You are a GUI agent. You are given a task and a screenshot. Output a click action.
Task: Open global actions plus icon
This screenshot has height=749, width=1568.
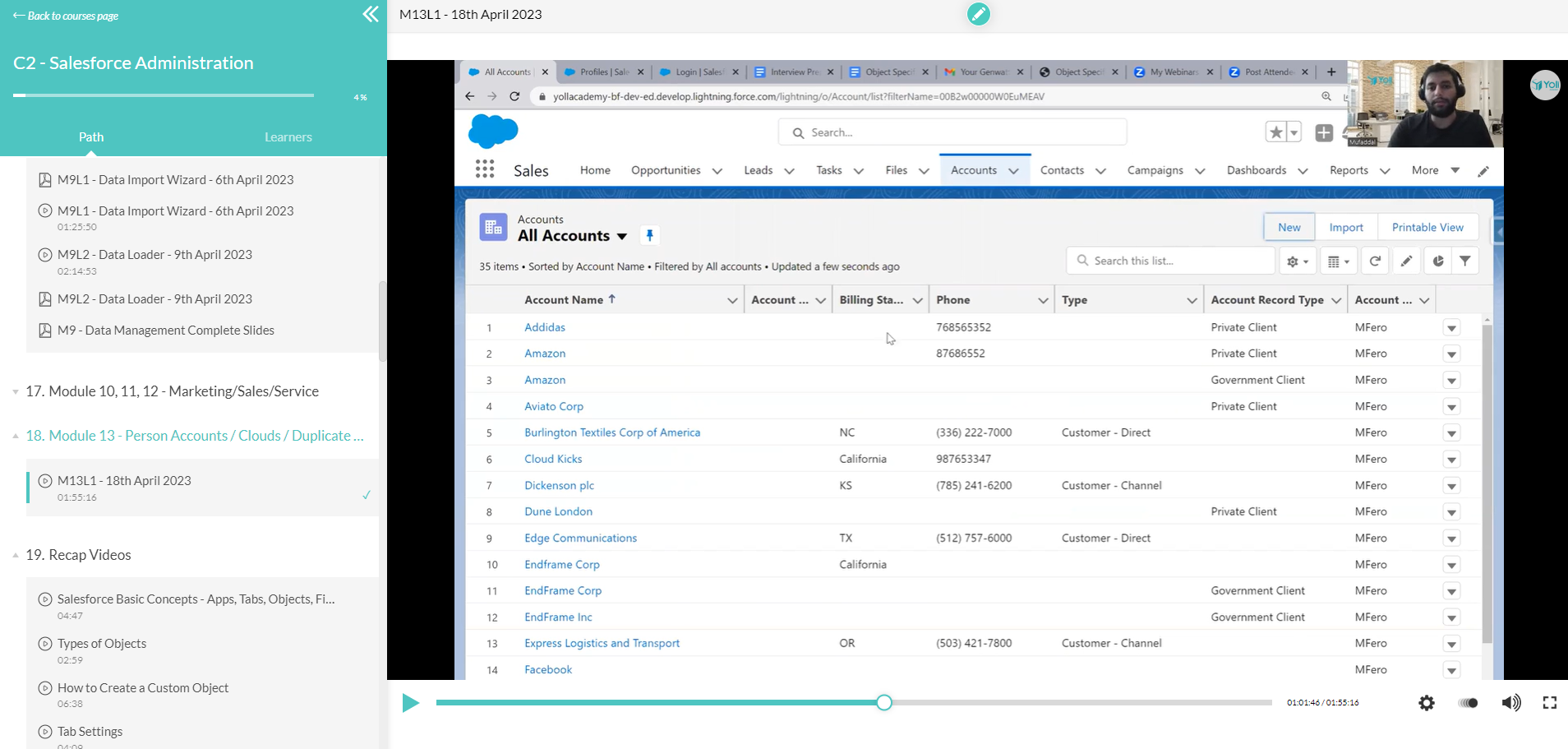[x=1324, y=132]
